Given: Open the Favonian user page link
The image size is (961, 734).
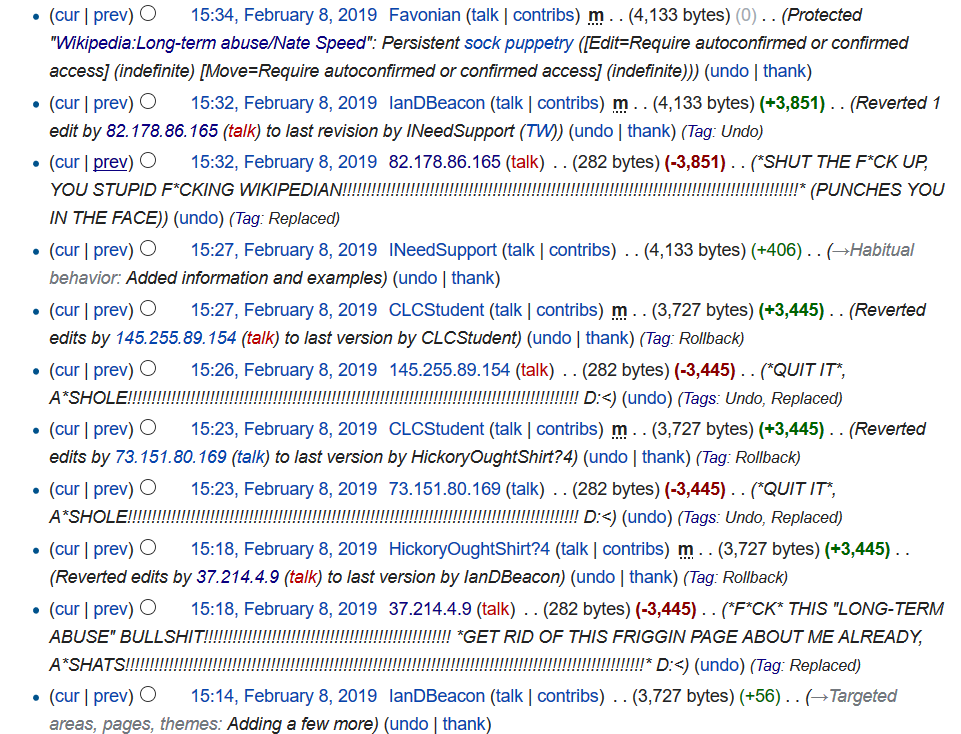Looking at the screenshot, I should (425, 15).
